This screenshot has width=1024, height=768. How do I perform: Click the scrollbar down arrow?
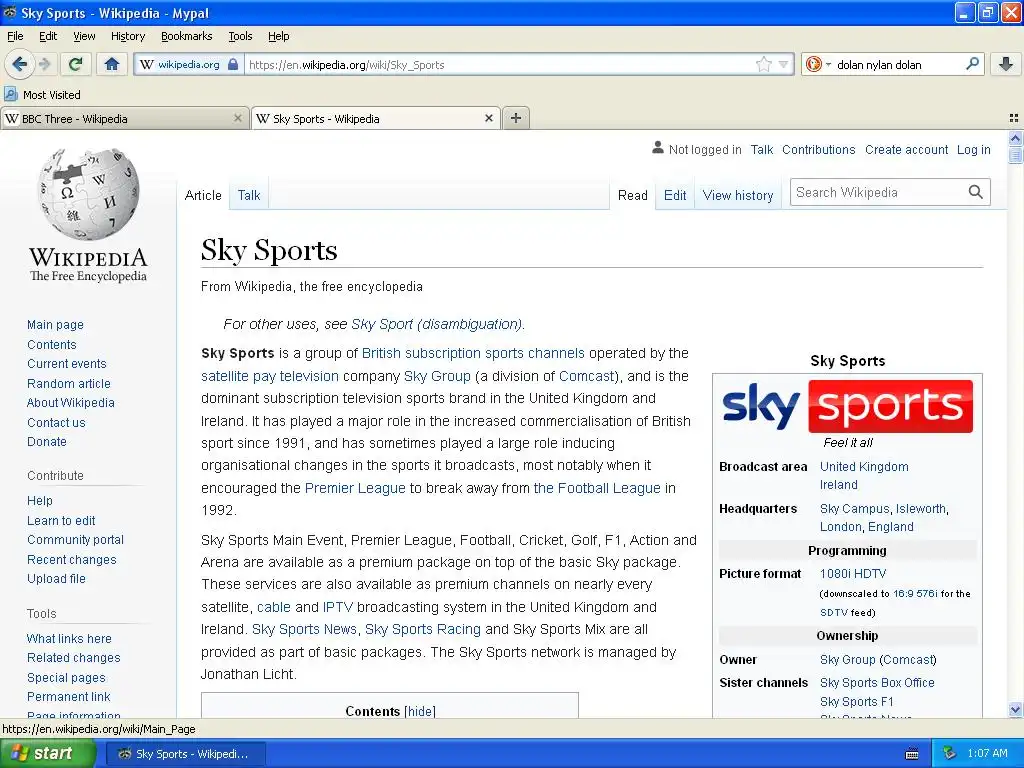pos(1015,710)
